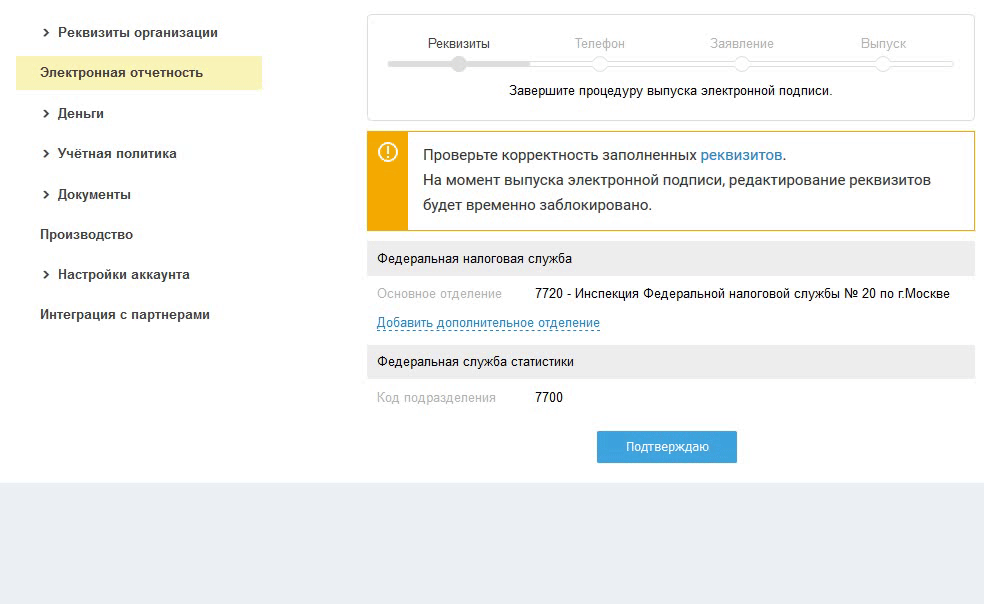Click the Реквизиты step circle marker
Viewport: 984px width, 604px height.
point(459,64)
